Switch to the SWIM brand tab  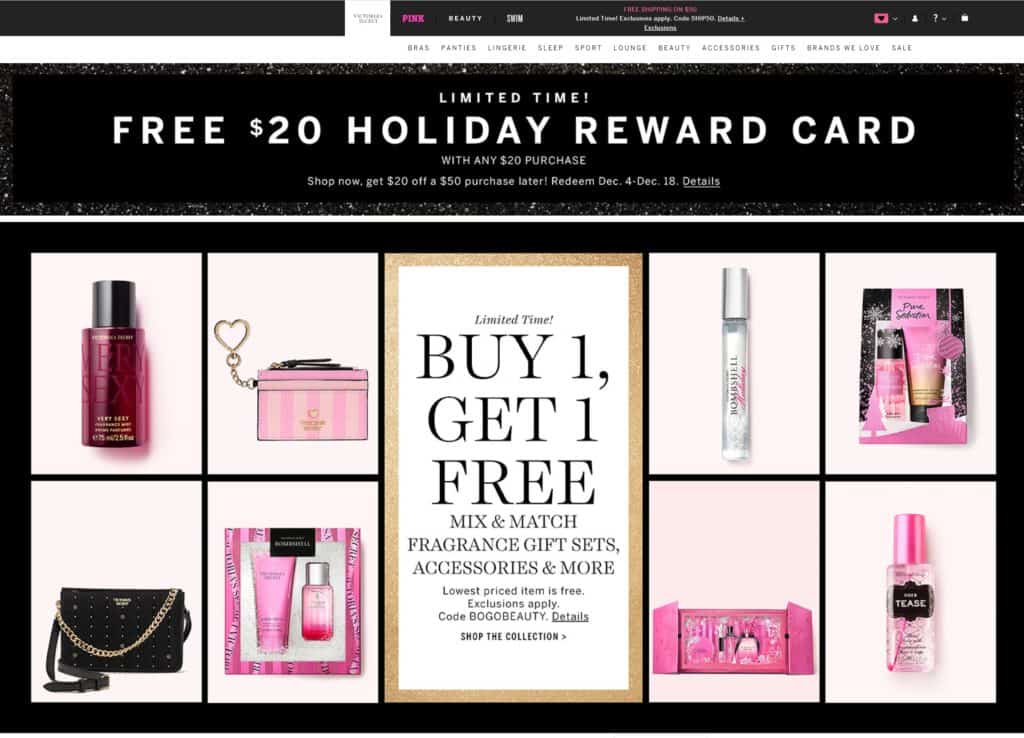[x=515, y=18]
